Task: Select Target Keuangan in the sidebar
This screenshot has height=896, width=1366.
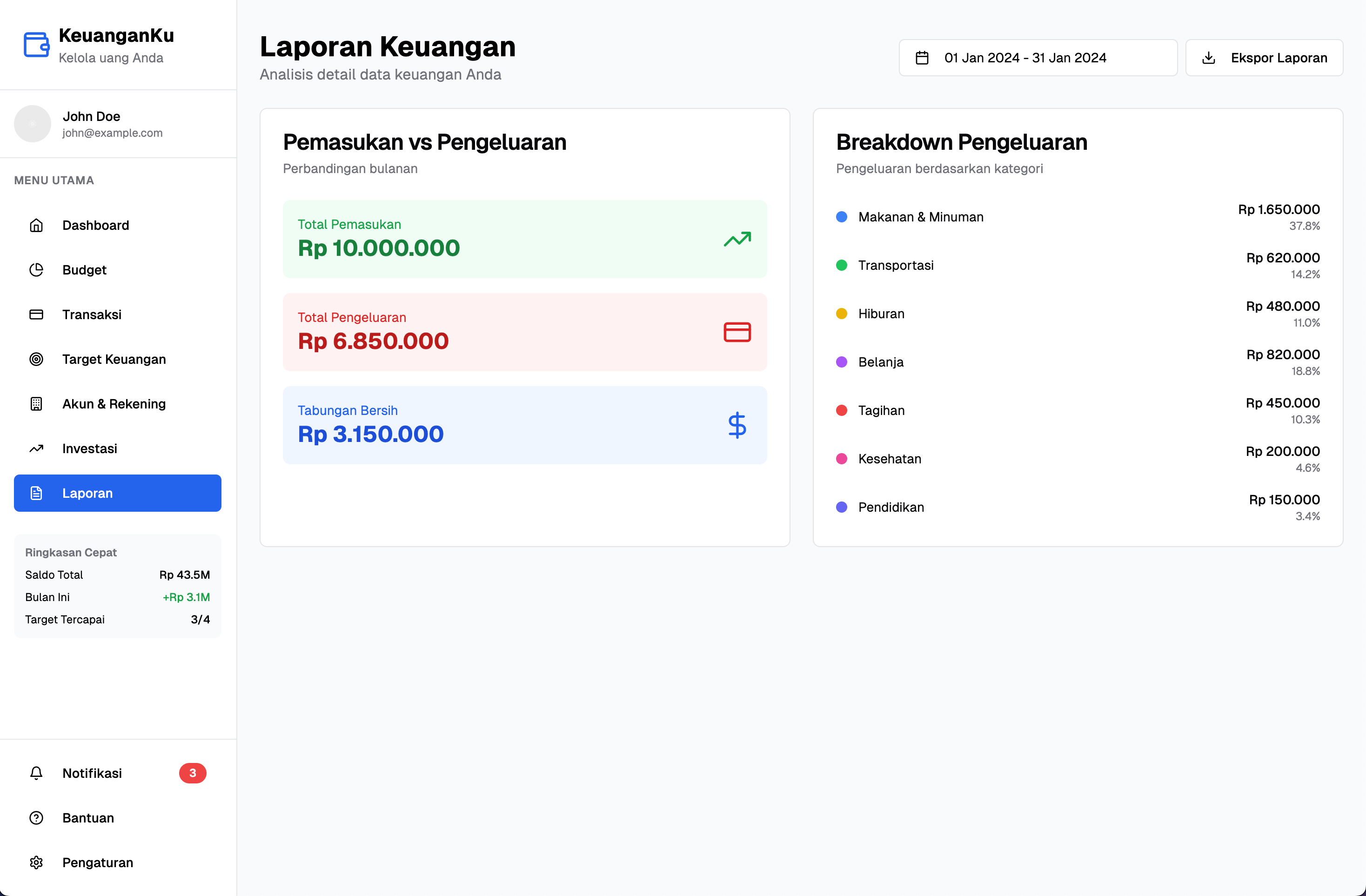Action: (118, 359)
